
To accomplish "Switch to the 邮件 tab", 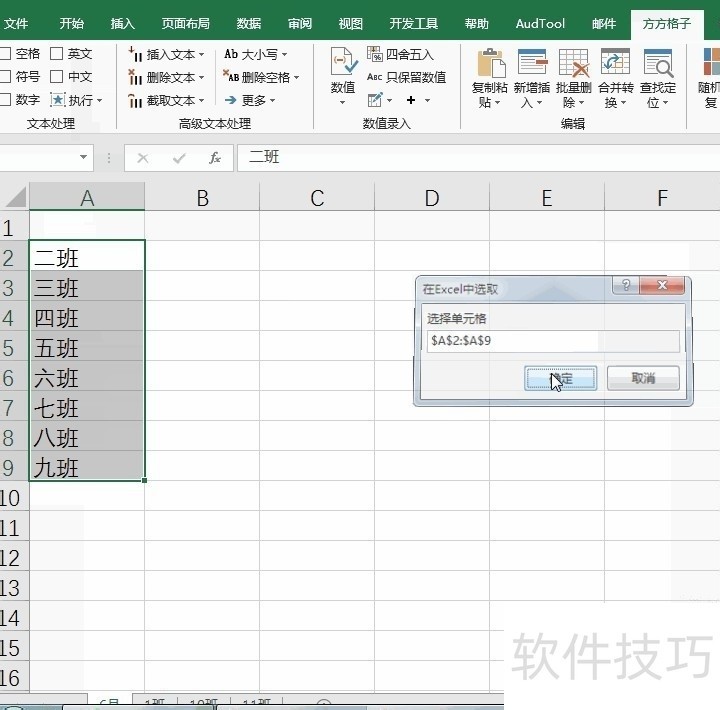I will 604,24.
